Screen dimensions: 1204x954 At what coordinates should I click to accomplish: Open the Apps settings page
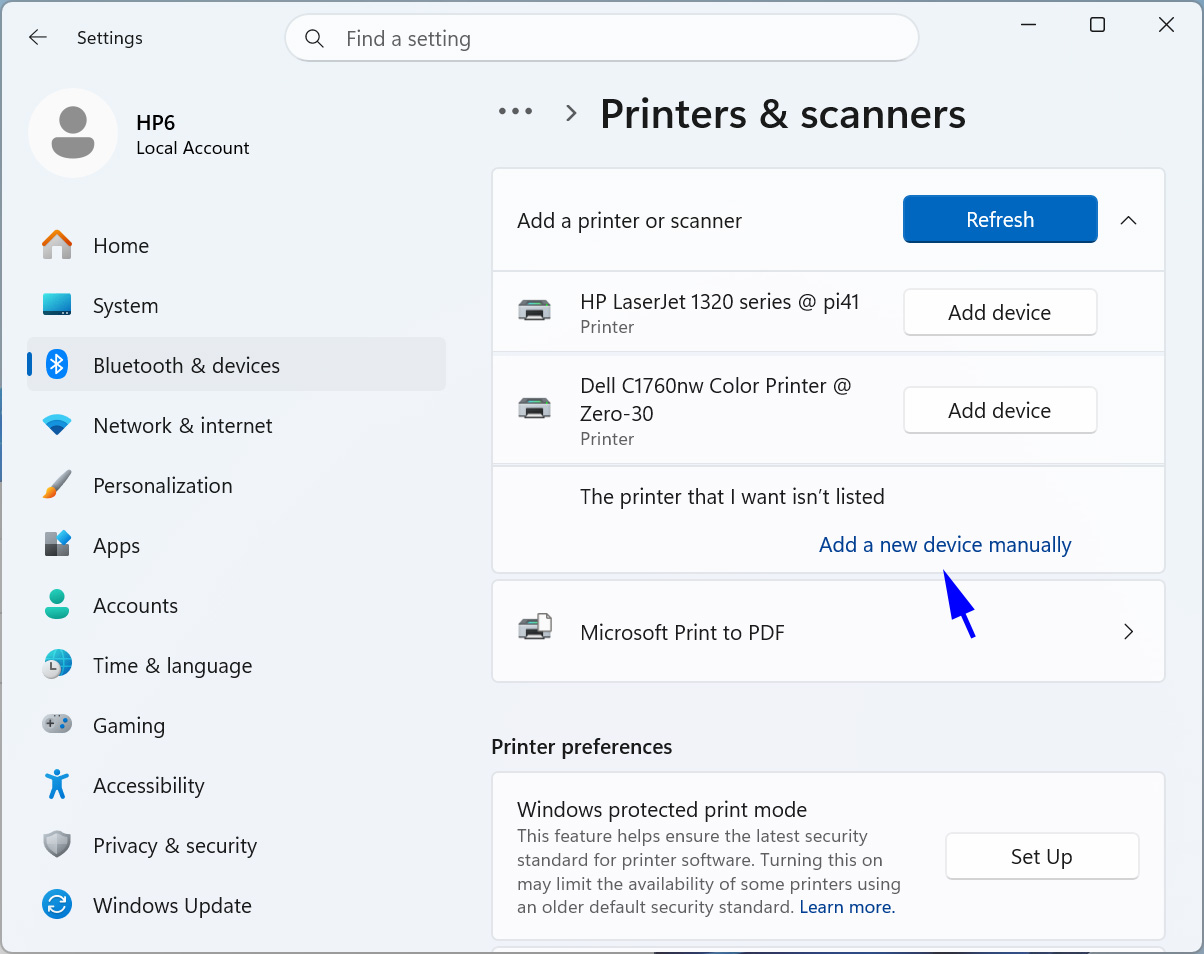(116, 545)
